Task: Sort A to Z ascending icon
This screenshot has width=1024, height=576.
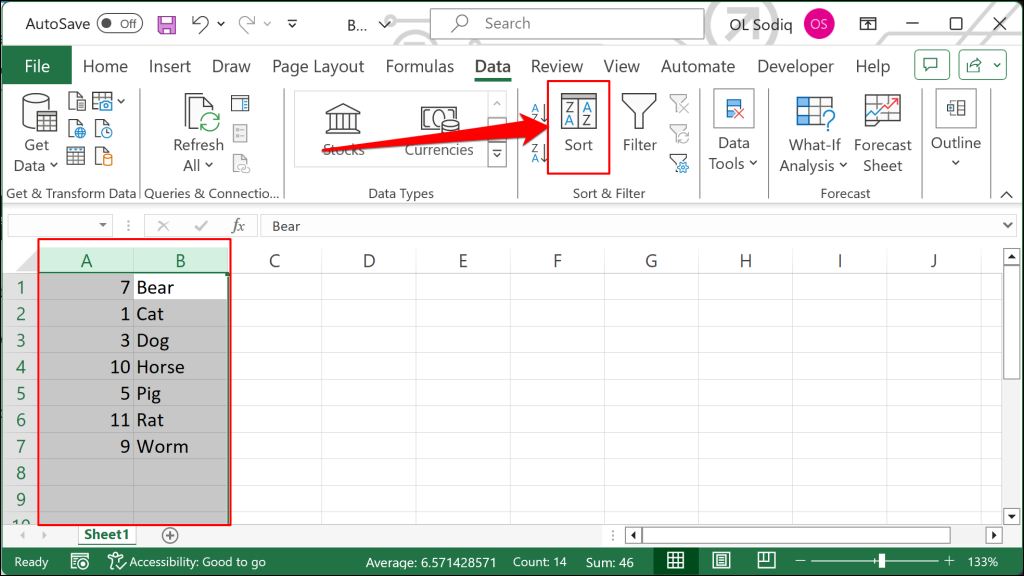Action: point(538,114)
